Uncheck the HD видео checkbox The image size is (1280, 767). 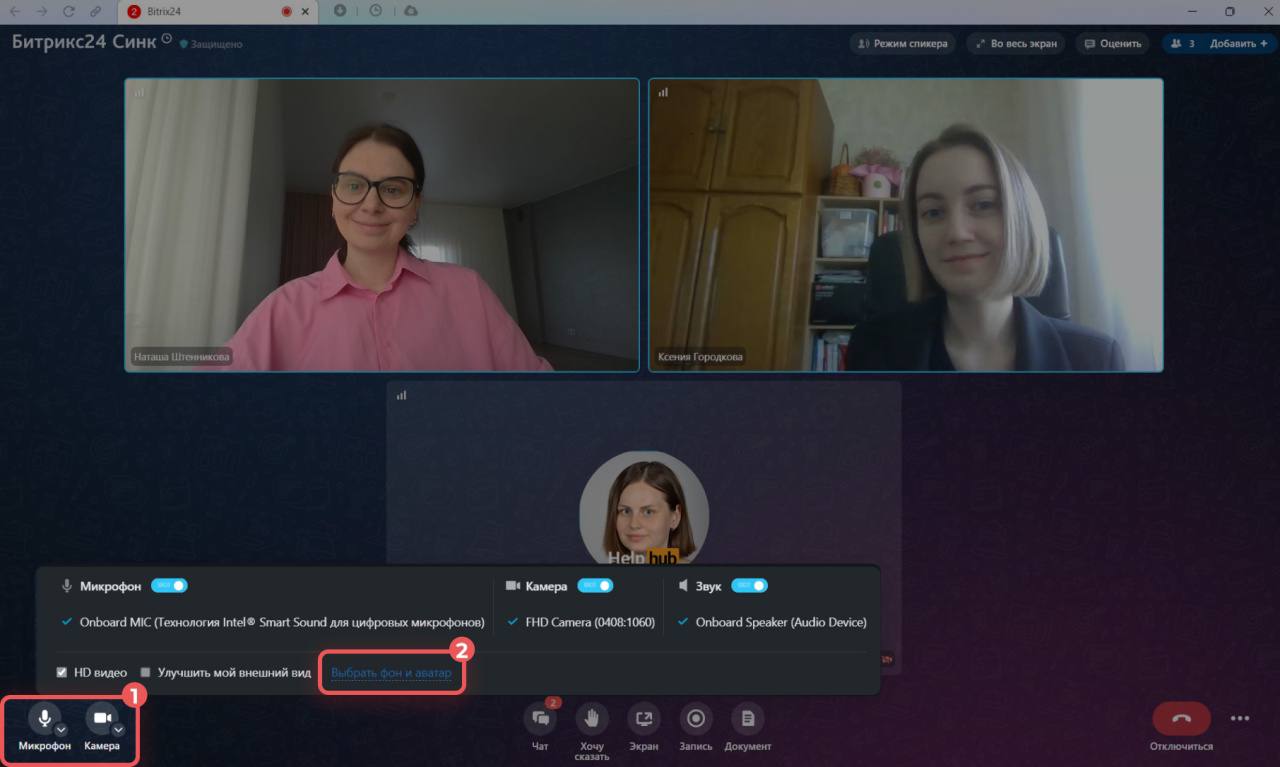point(62,672)
